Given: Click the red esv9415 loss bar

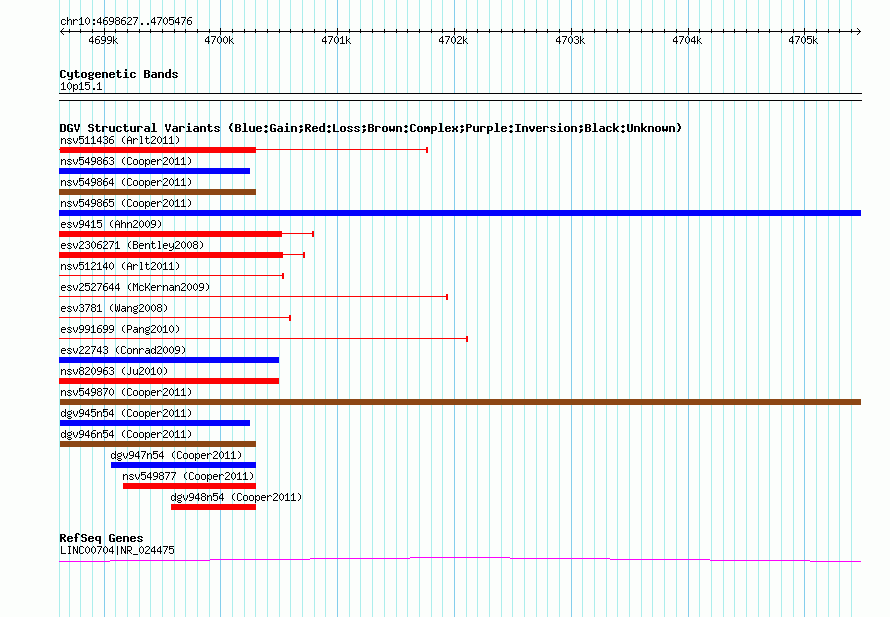Looking at the screenshot, I should point(170,234).
